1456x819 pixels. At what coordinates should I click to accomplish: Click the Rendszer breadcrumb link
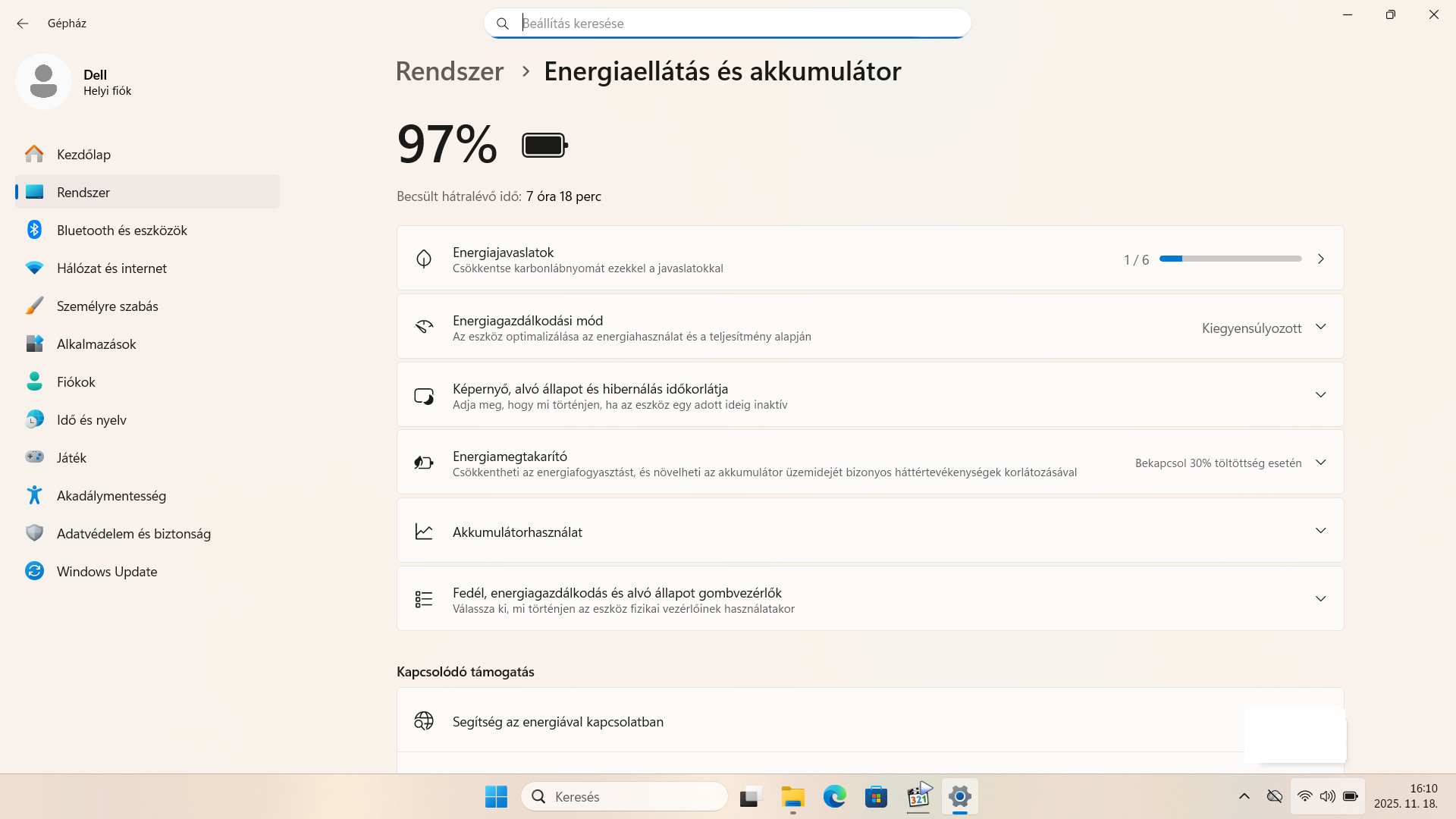[x=449, y=71]
